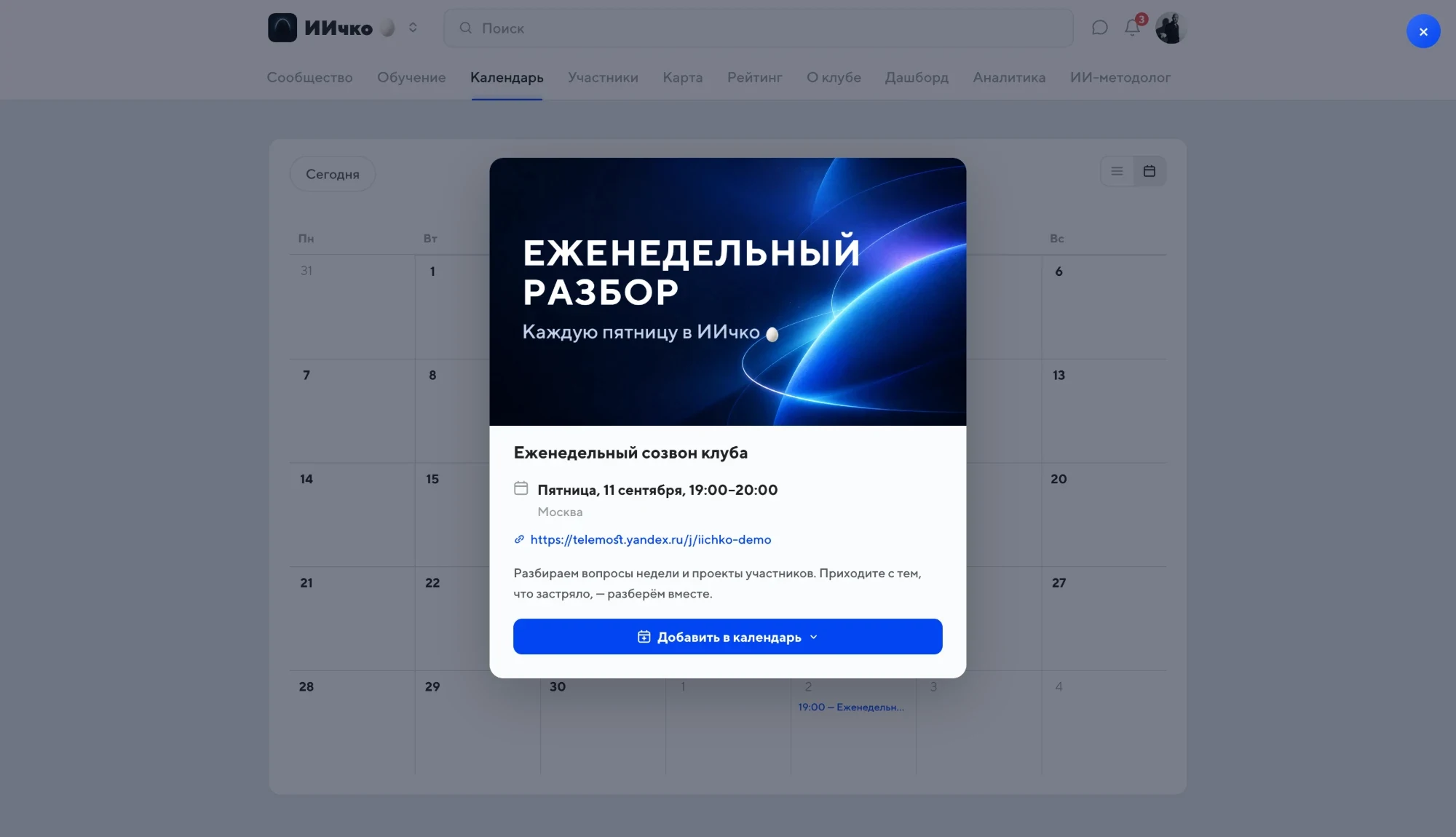
Task: Click the search magnifier icon
Action: pos(466,28)
